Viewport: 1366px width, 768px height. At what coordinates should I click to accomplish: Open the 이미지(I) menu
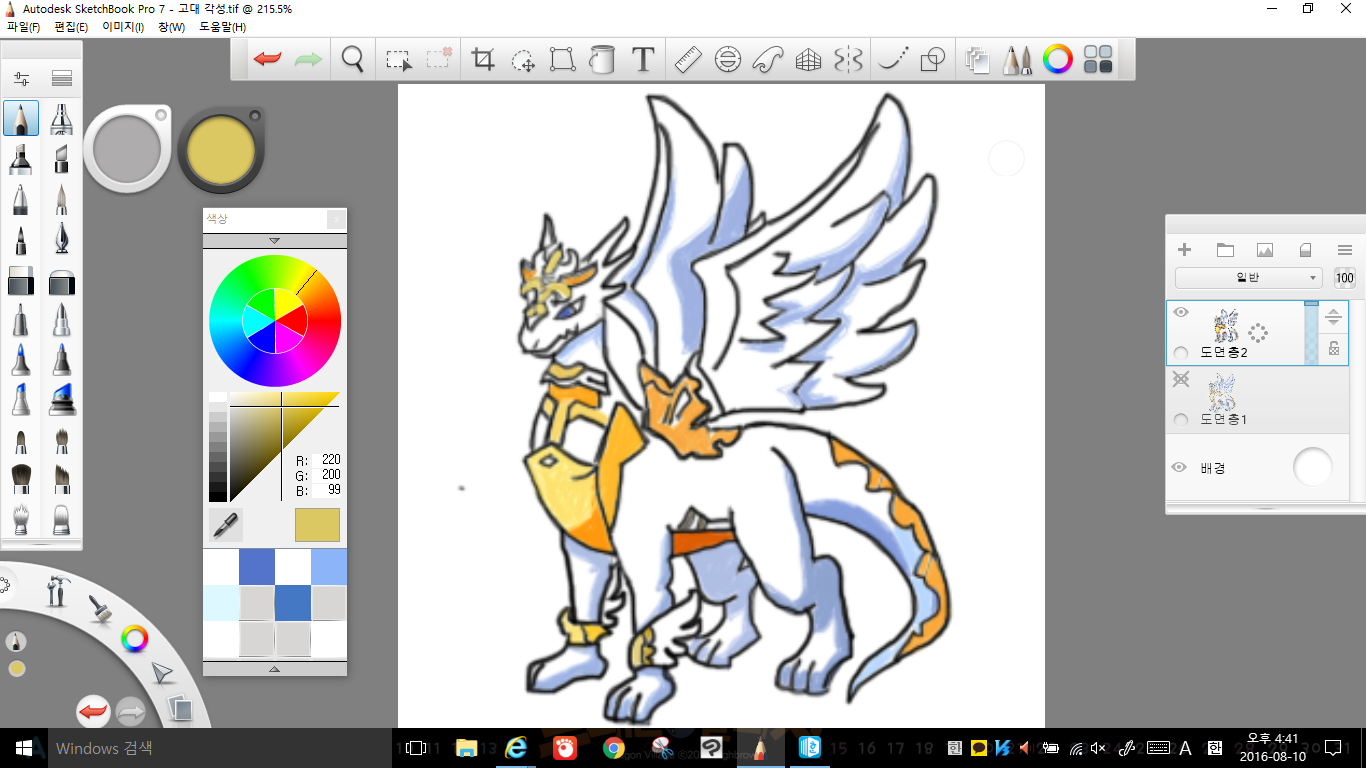click(123, 27)
